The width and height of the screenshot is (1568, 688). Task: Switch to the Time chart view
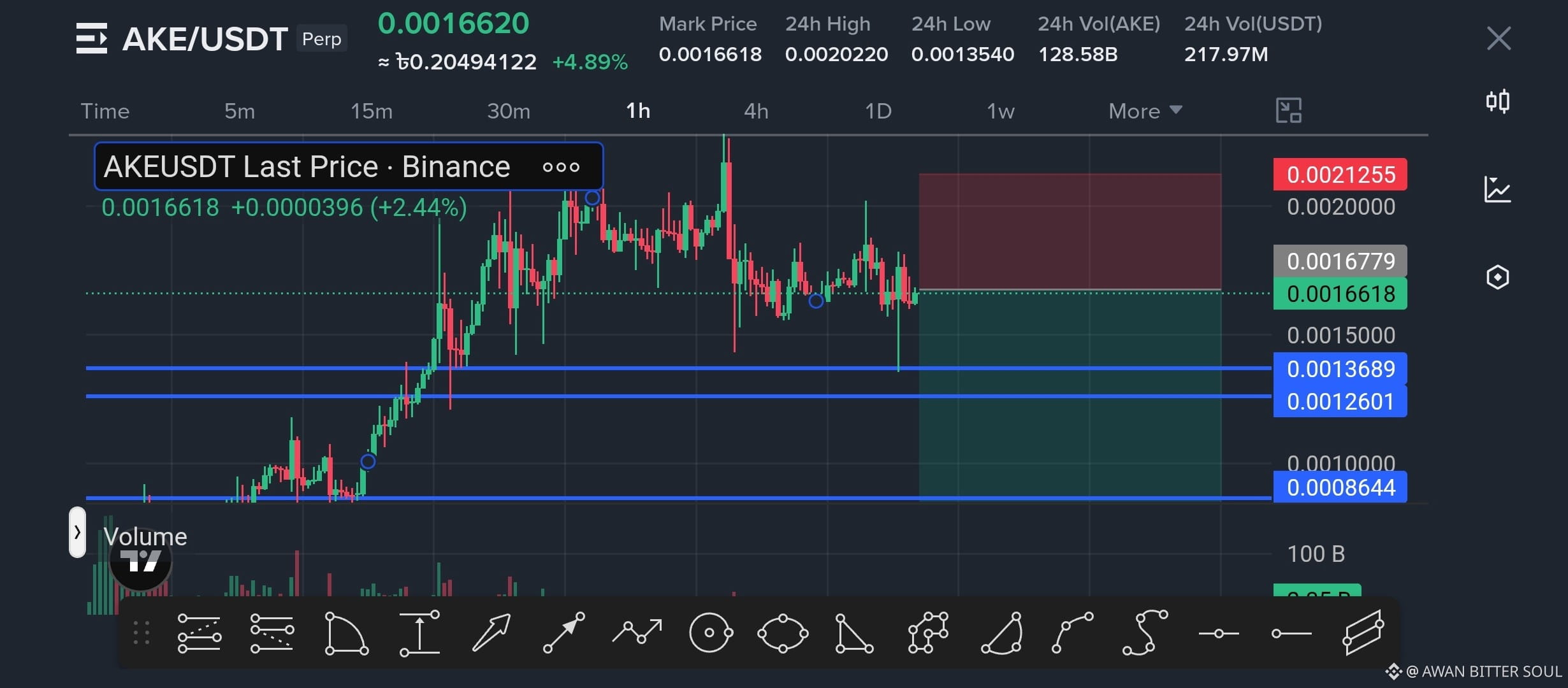point(105,111)
